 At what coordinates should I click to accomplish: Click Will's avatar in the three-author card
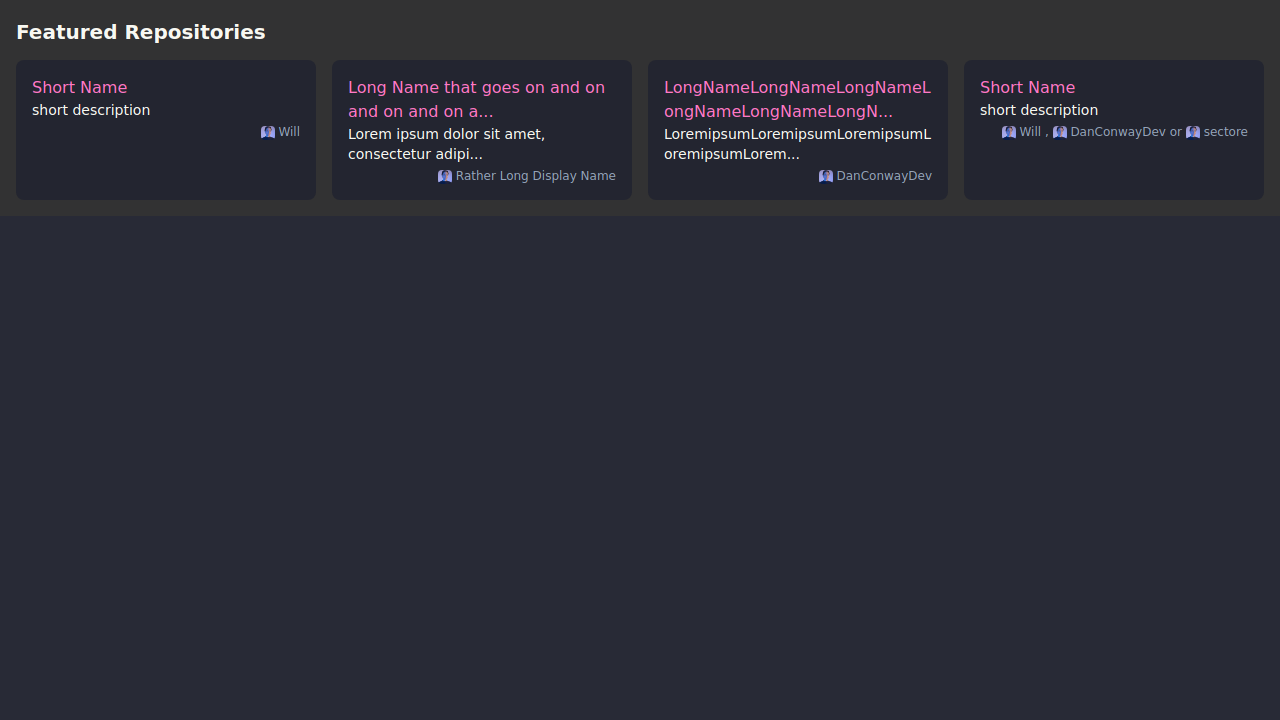coord(1009,132)
